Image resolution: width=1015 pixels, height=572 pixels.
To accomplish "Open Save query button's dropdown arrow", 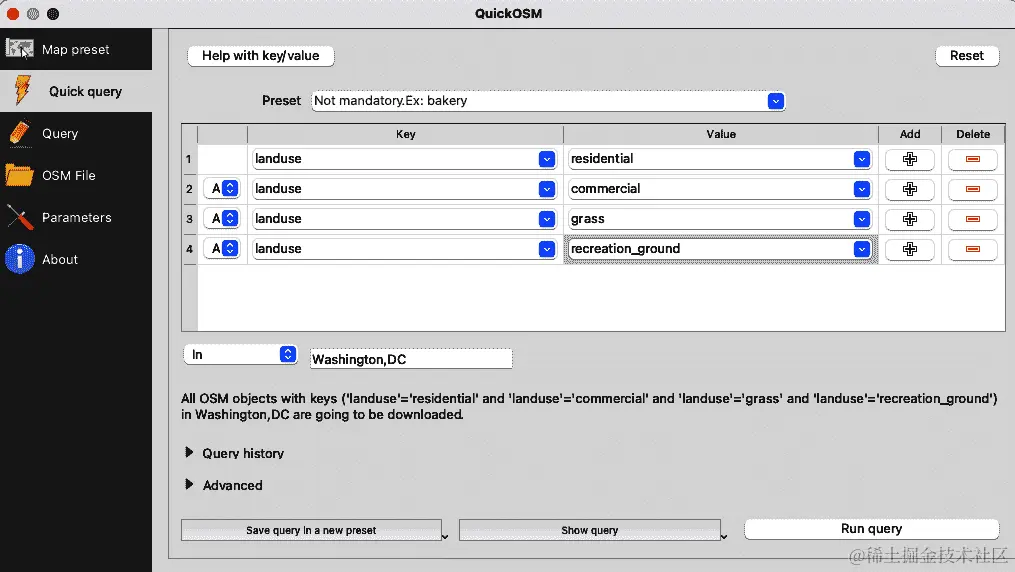I will (x=445, y=536).
